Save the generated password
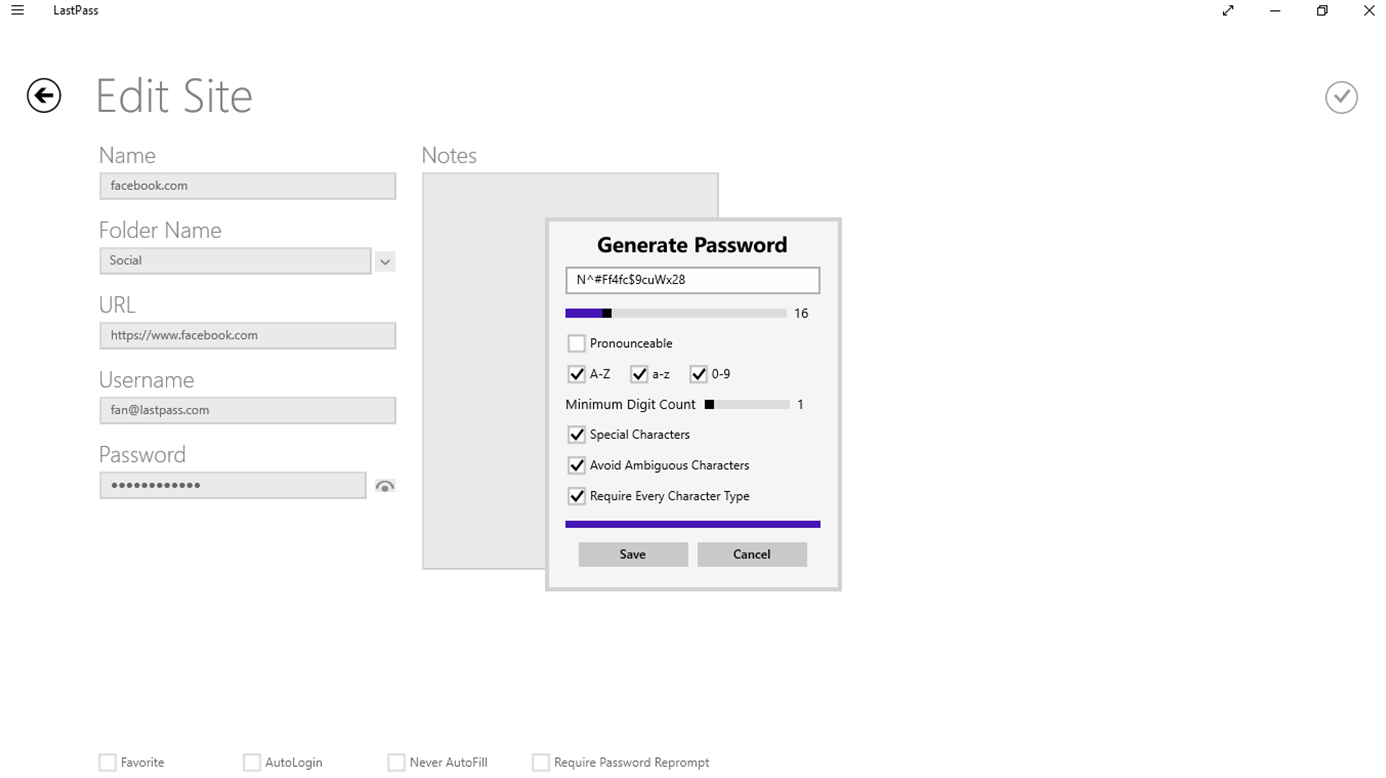The image size is (1386, 778). coord(633,555)
